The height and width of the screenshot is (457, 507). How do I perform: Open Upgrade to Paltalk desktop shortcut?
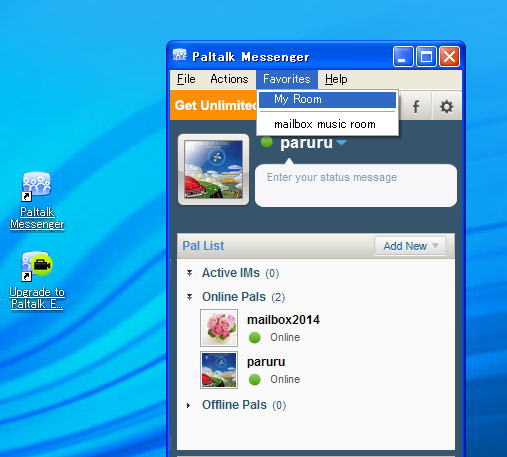pyautogui.click(x=37, y=281)
